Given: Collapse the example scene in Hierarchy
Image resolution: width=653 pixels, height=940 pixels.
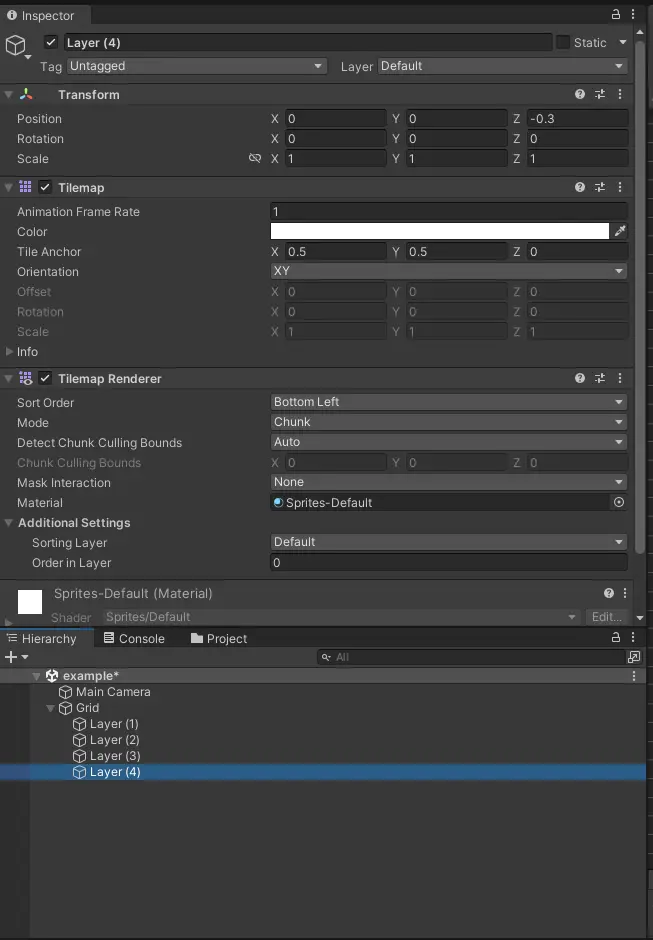Looking at the screenshot, I should coord(36,676).
